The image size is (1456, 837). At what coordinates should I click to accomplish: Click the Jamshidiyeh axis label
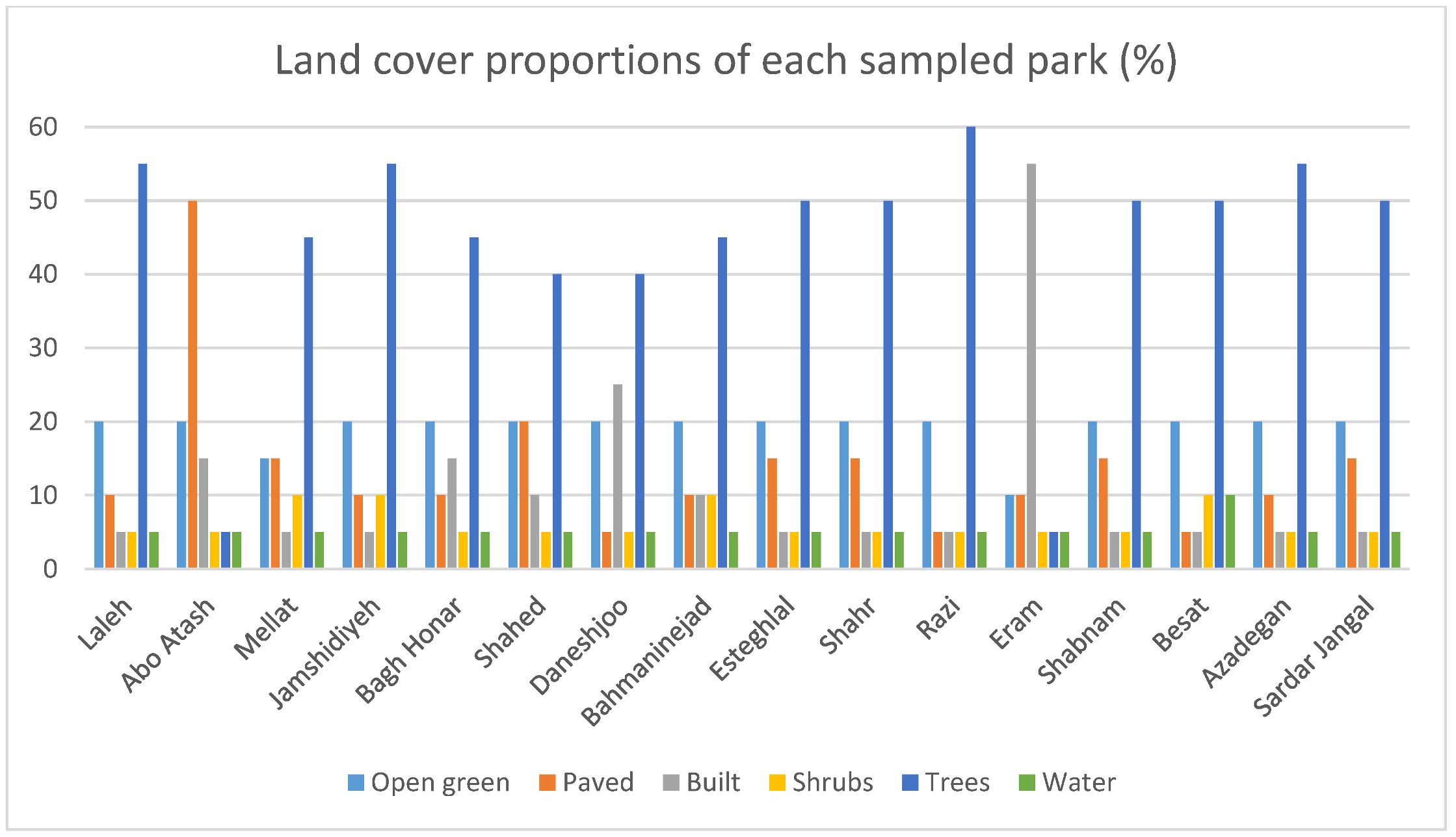click(x=325, y=652)
